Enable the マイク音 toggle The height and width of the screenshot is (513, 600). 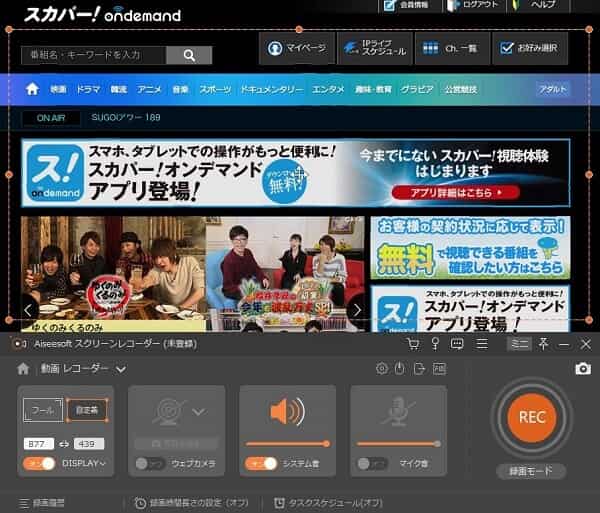point(372,463)
